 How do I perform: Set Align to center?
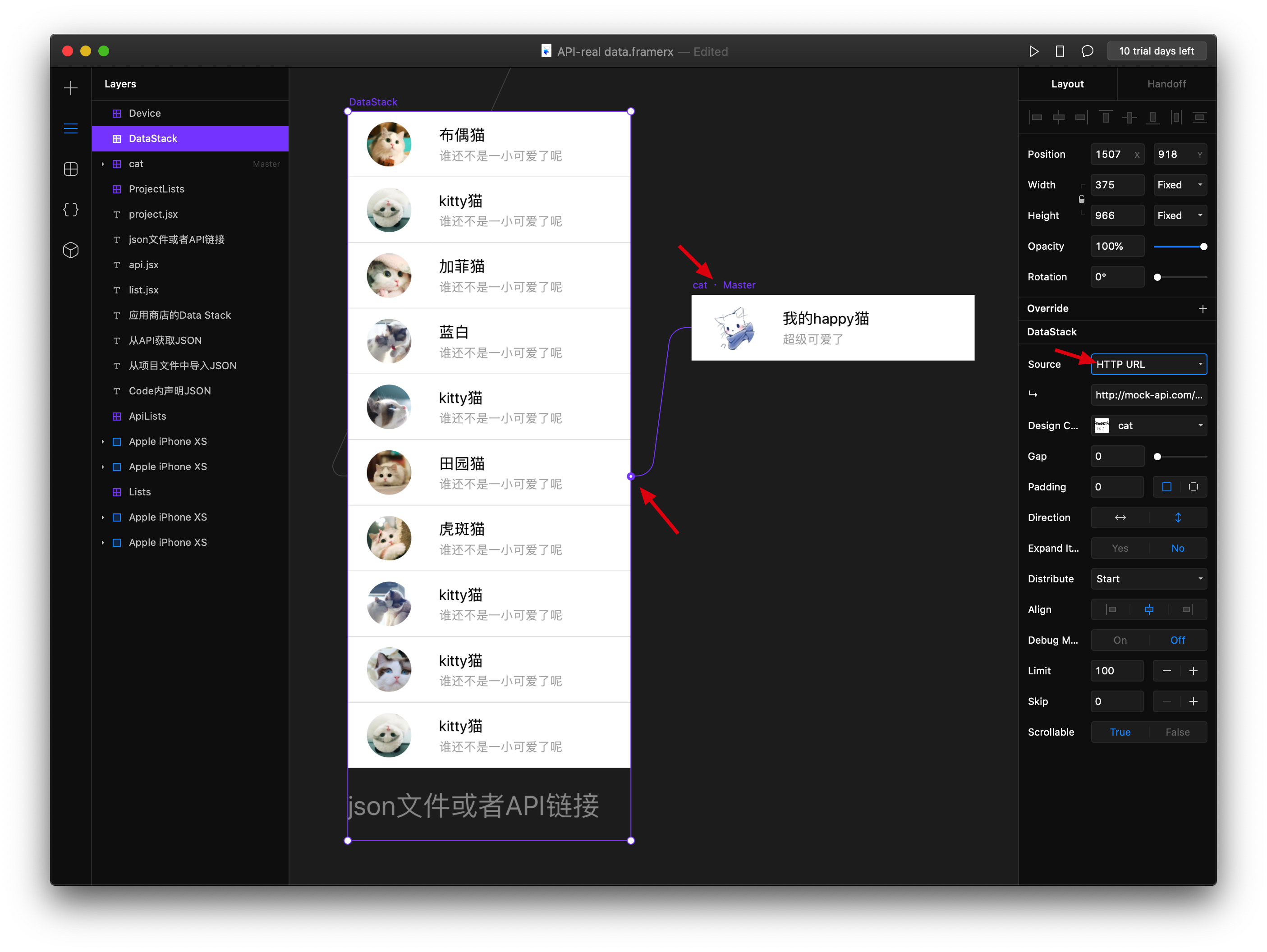coord(1149,609)
